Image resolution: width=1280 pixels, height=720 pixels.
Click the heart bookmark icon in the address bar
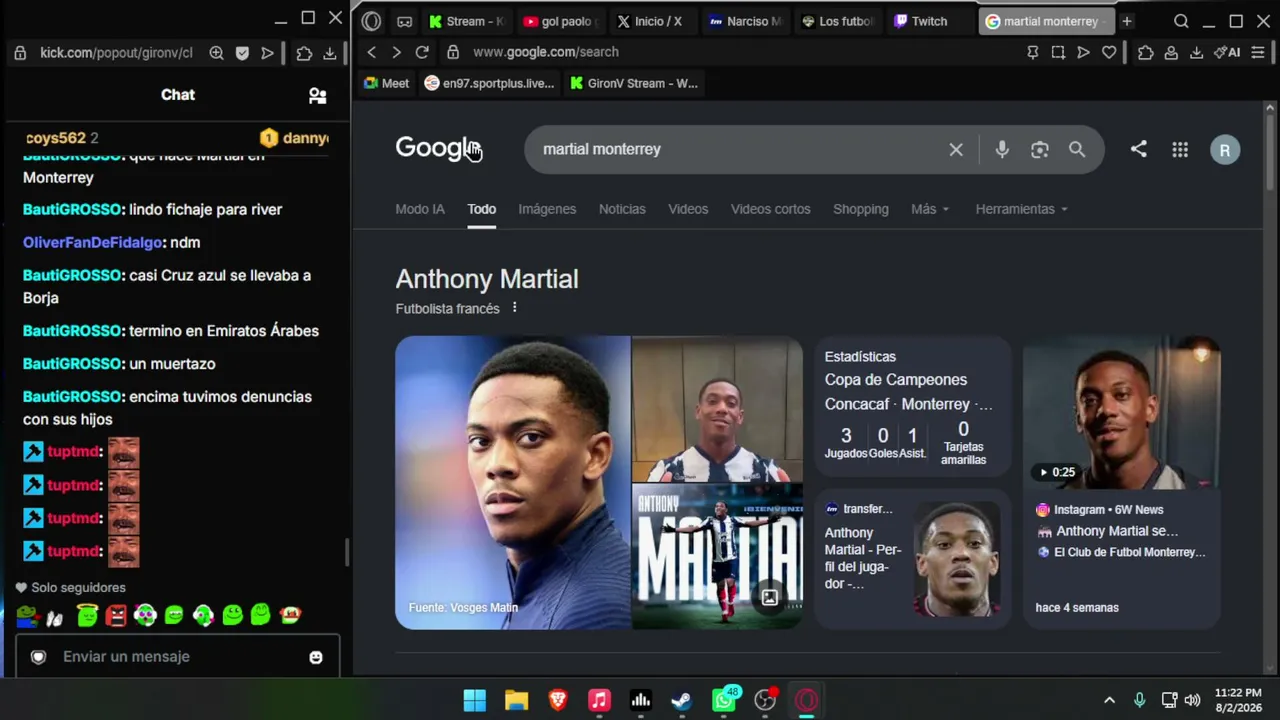click(x=1109, y=52)
